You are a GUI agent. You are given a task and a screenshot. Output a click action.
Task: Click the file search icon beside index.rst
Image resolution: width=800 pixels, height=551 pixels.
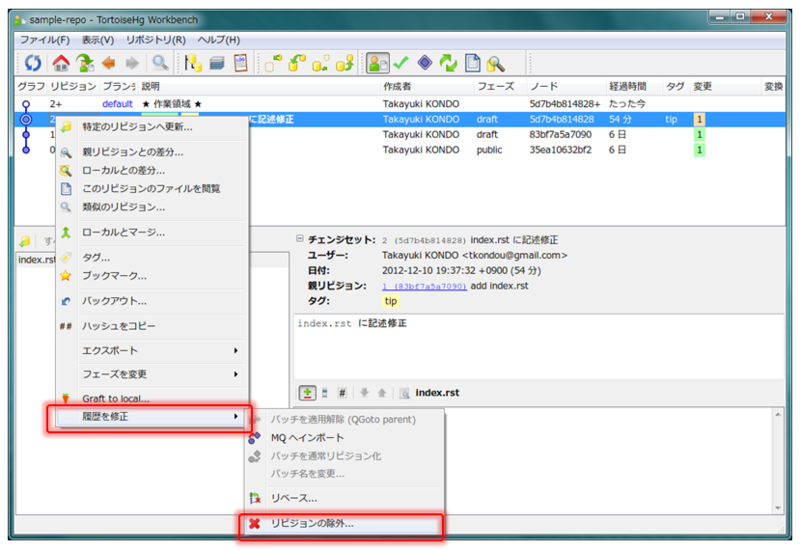tap(404, 393)
